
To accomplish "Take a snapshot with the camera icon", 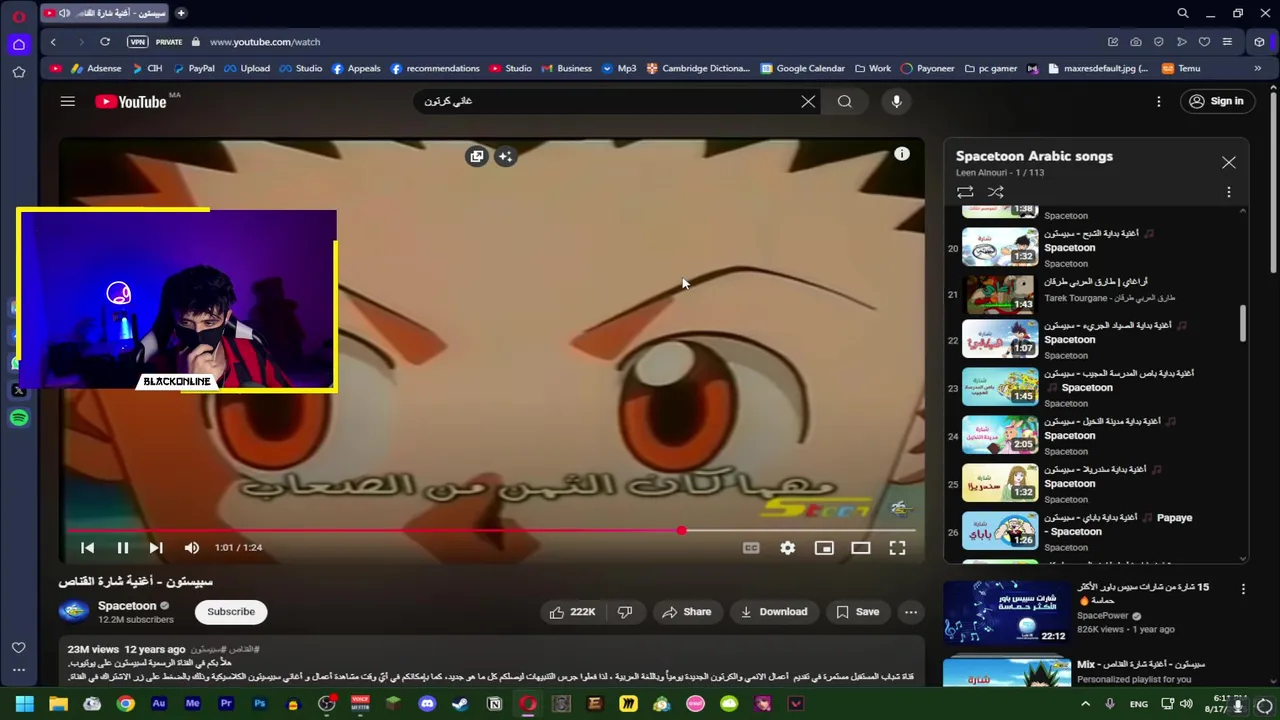I will coord(1136,42).
